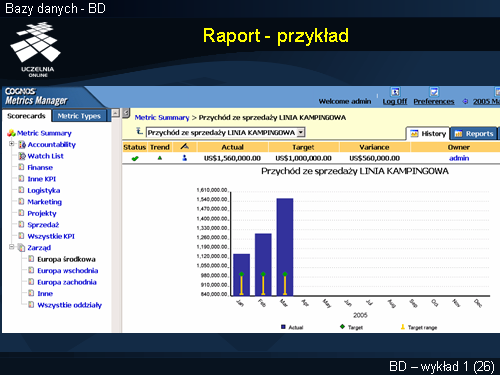Click the Europa zachodnia scorecard icon
Viewport: 500px width, 375px height.
[31, 282]
